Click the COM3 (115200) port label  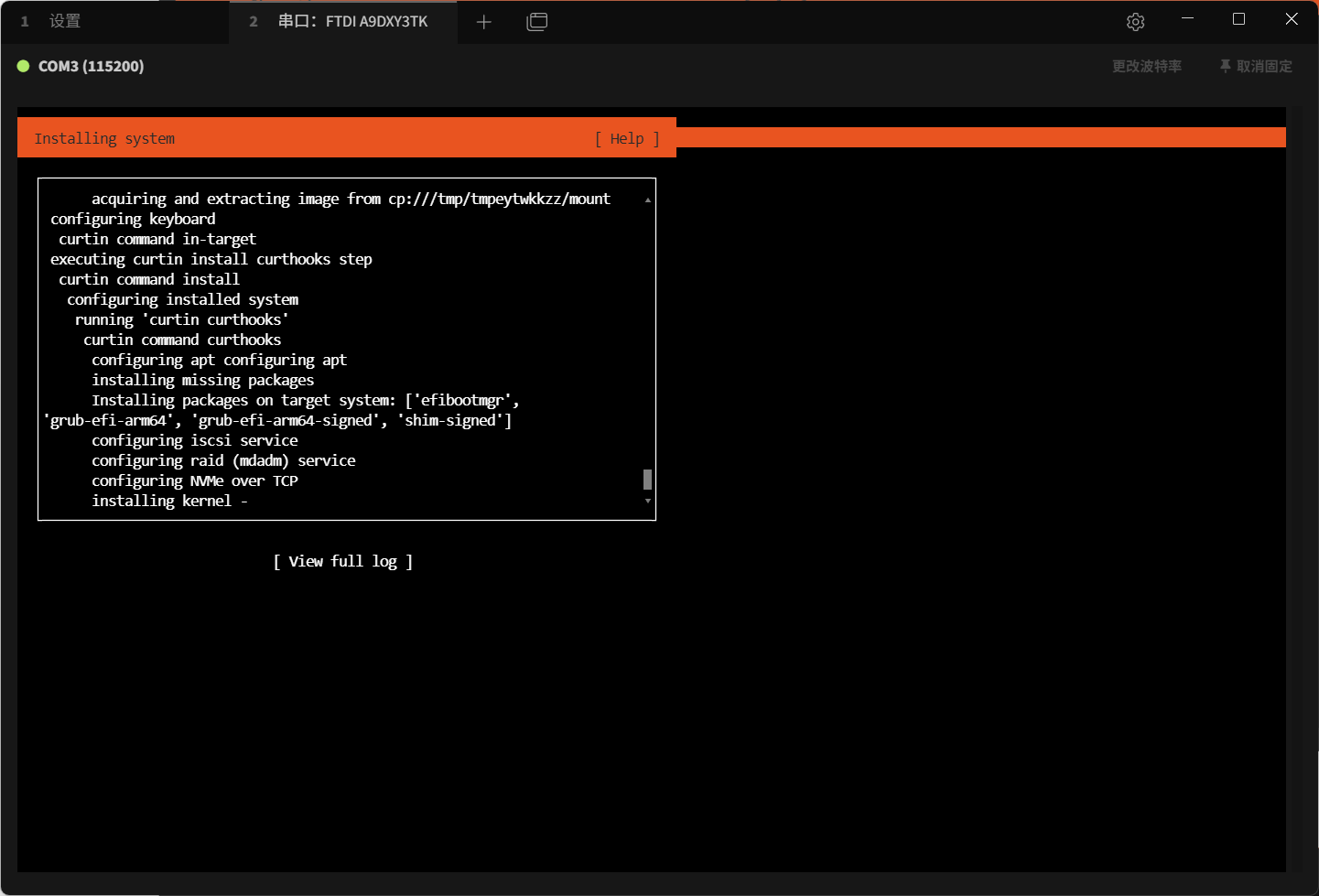click(x=91, y=66)
